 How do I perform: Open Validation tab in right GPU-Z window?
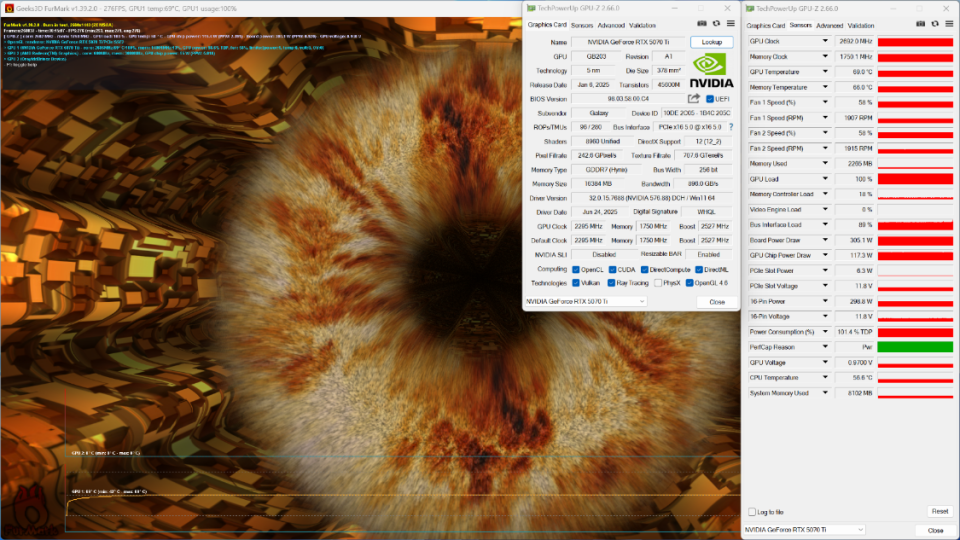tap(861, 26)
